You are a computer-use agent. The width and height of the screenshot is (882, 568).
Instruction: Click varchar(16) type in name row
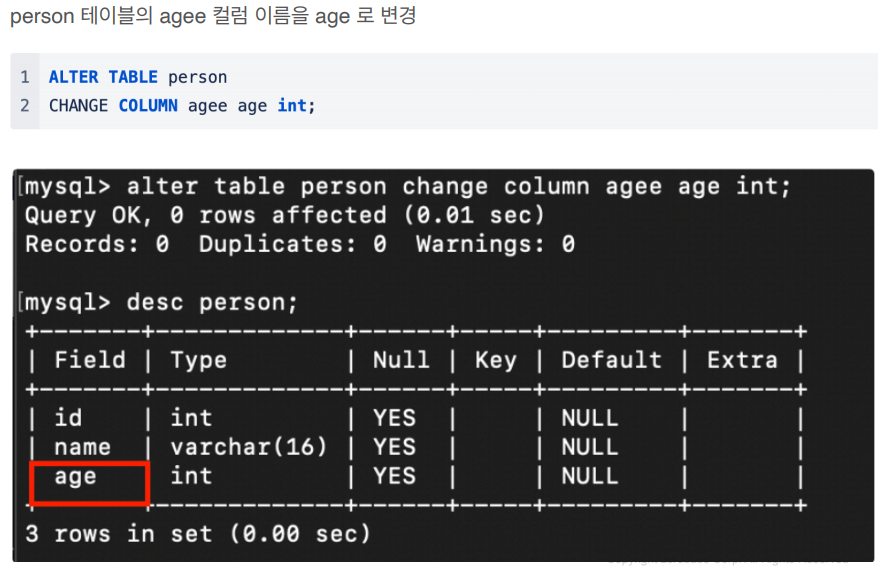[x=249, y=447]
